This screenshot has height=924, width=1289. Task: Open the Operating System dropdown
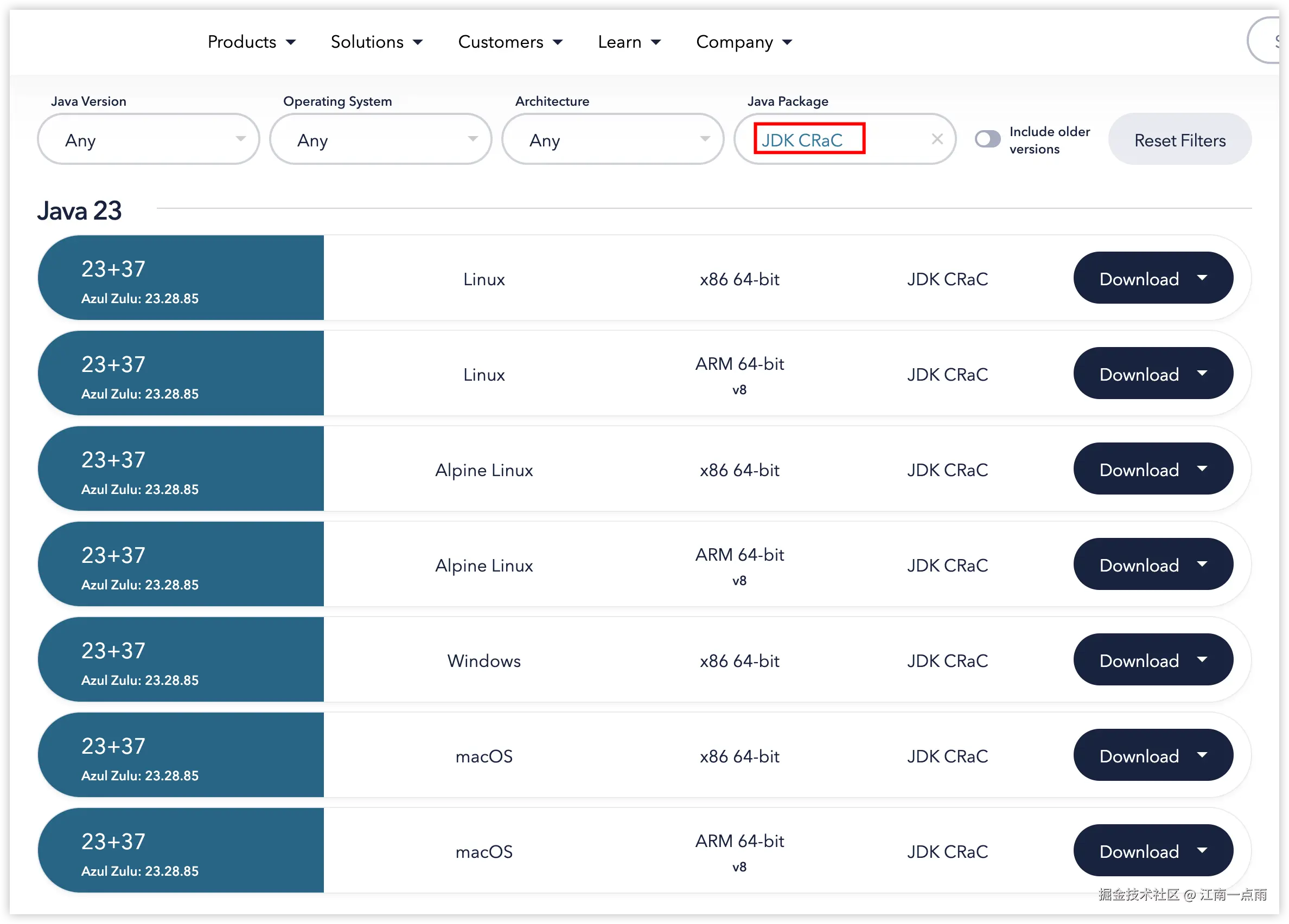(x=380, y=140)
